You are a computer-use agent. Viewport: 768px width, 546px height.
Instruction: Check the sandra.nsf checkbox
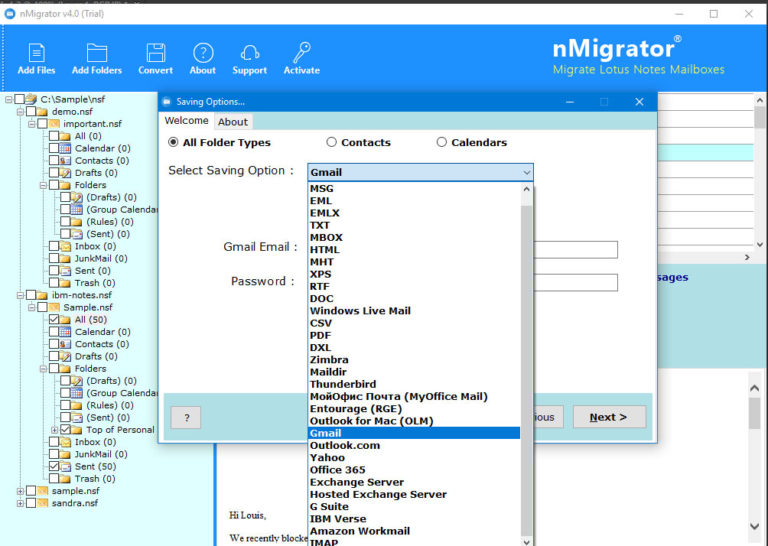(x=31, y=503)
